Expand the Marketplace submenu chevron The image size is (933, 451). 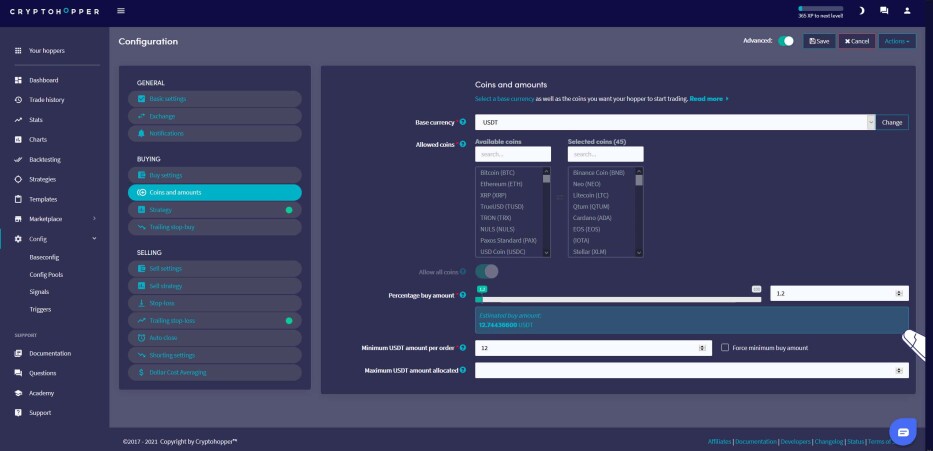(94, 219)
